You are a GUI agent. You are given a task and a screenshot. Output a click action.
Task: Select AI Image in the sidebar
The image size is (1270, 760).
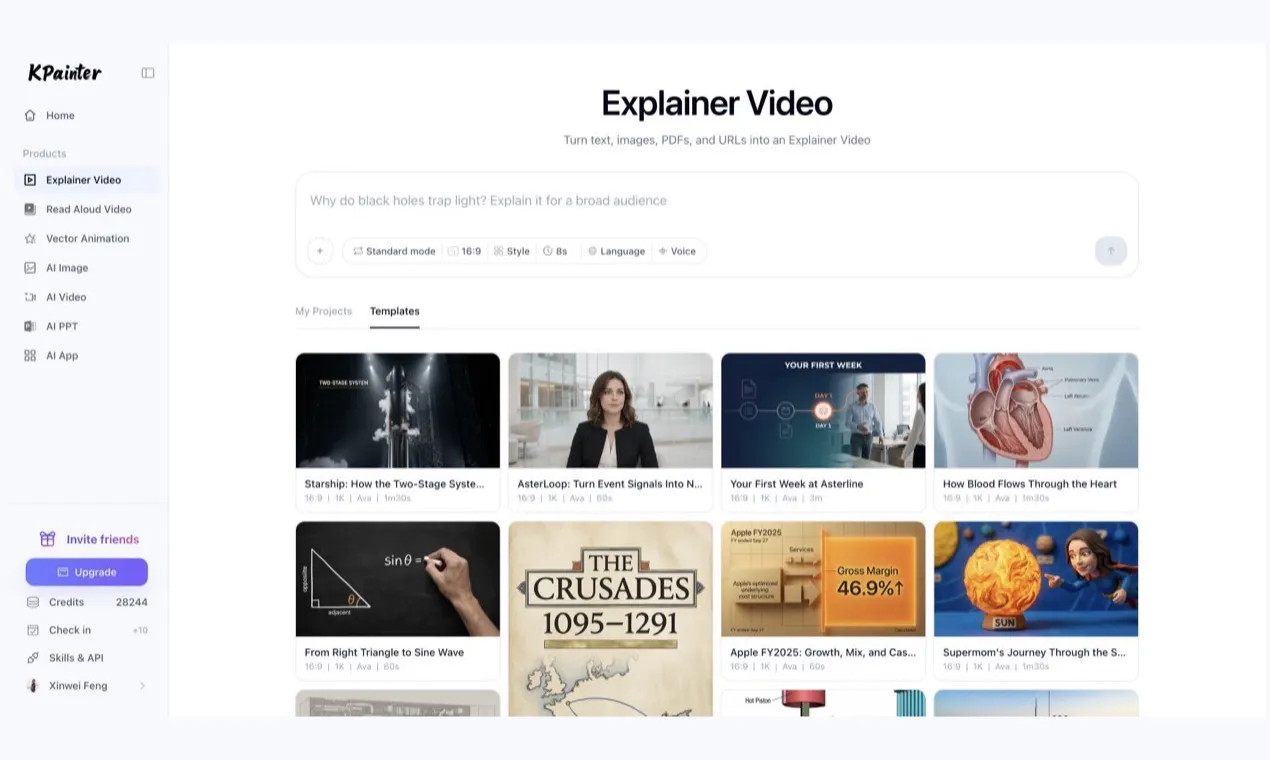click(x=86, y=268)
